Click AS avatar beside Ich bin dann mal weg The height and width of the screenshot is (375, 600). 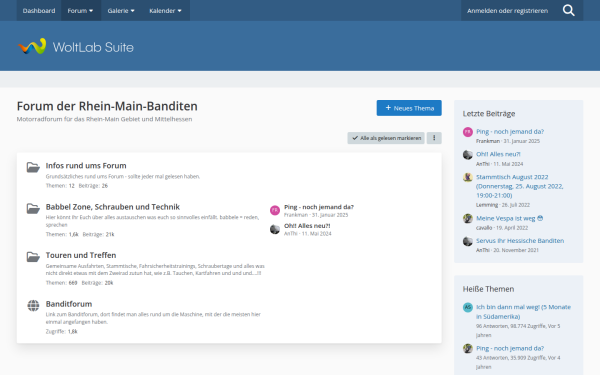pyautogui.click(x=468, y=307)
